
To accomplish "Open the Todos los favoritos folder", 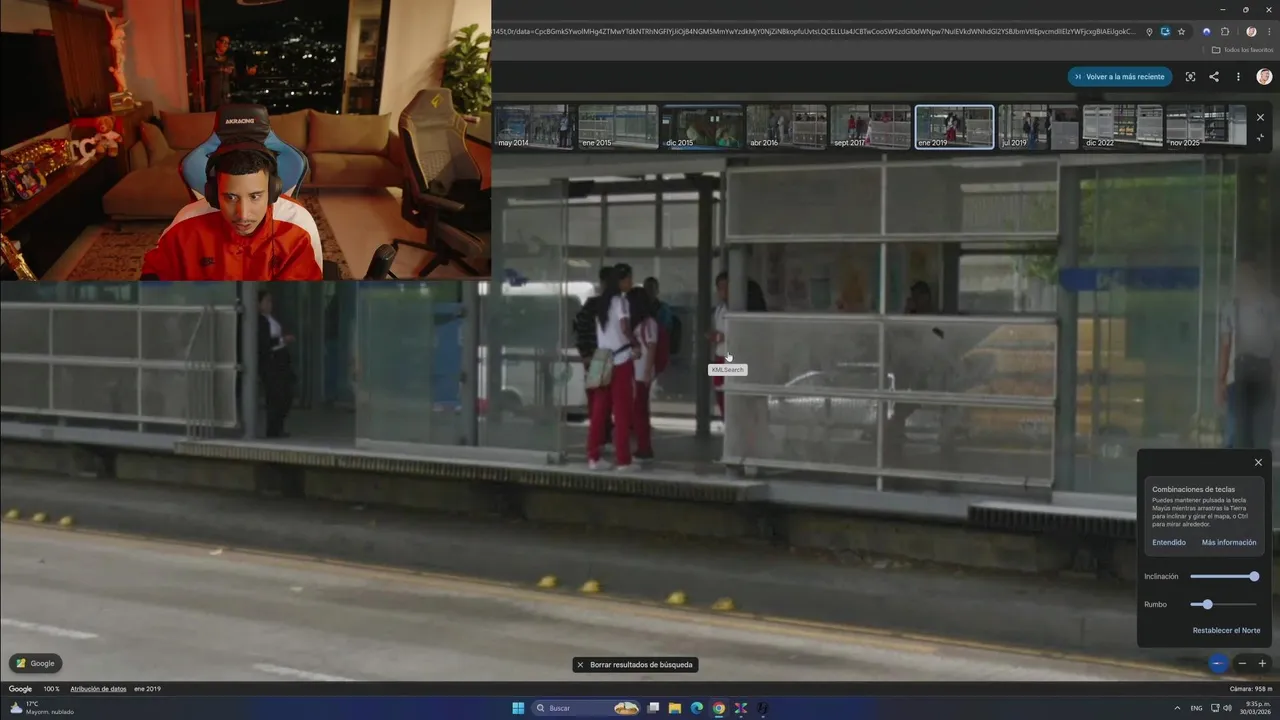I will [1243, 50].
